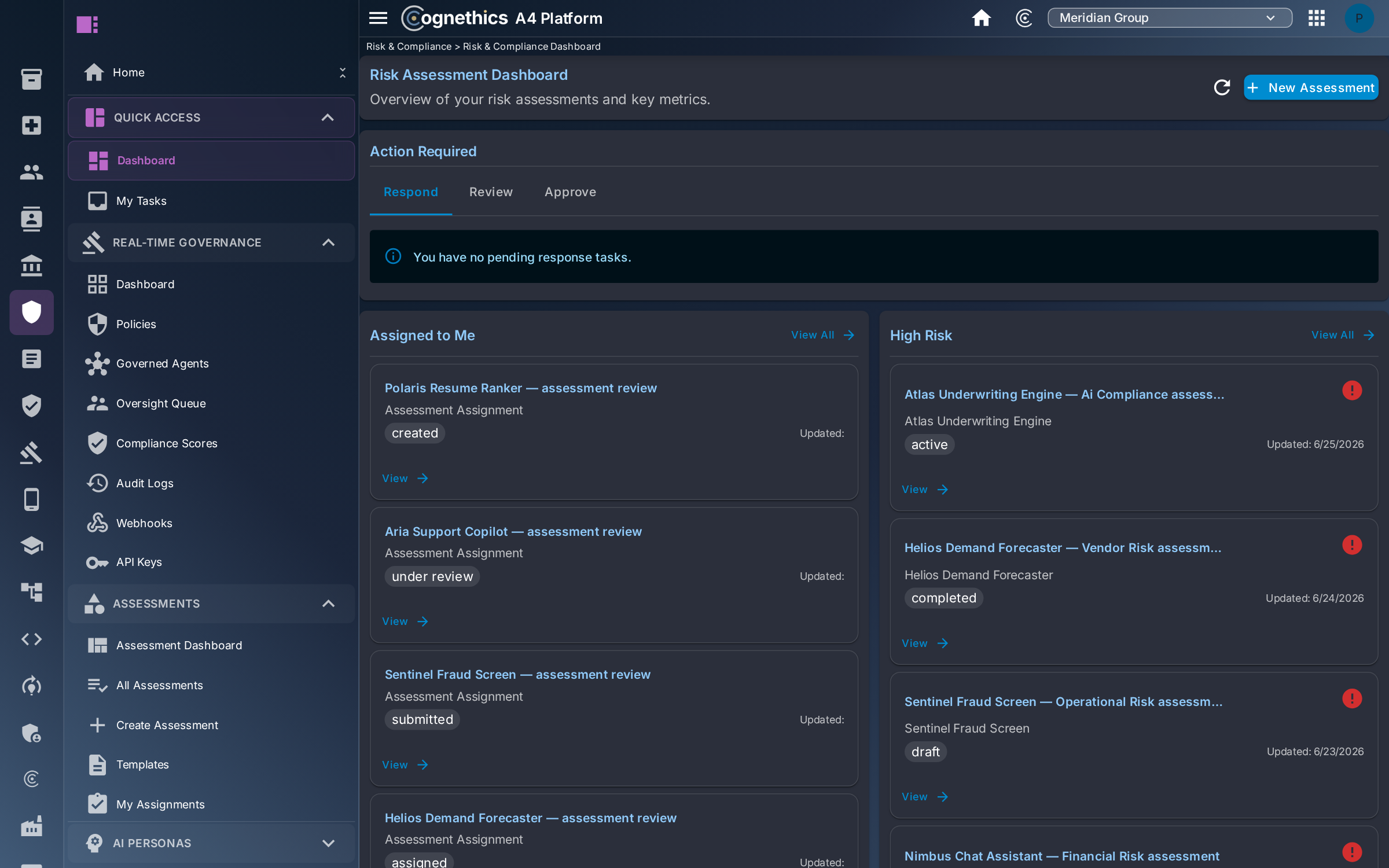This screenshot has height=868, width=1389.
Task: Refresh the risk assessment dashboard
Action: point(1222,87)
